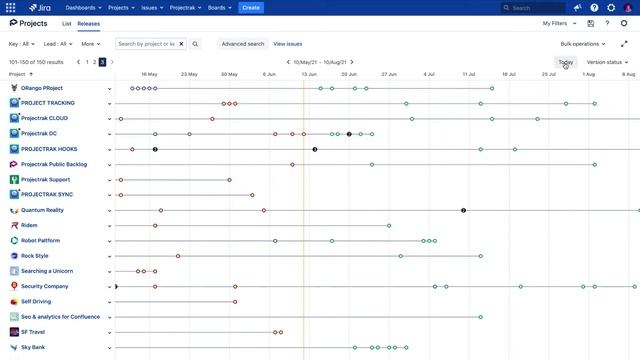Open the Issues menu
The width and height of the screenshot is (640, 360).
152,8
